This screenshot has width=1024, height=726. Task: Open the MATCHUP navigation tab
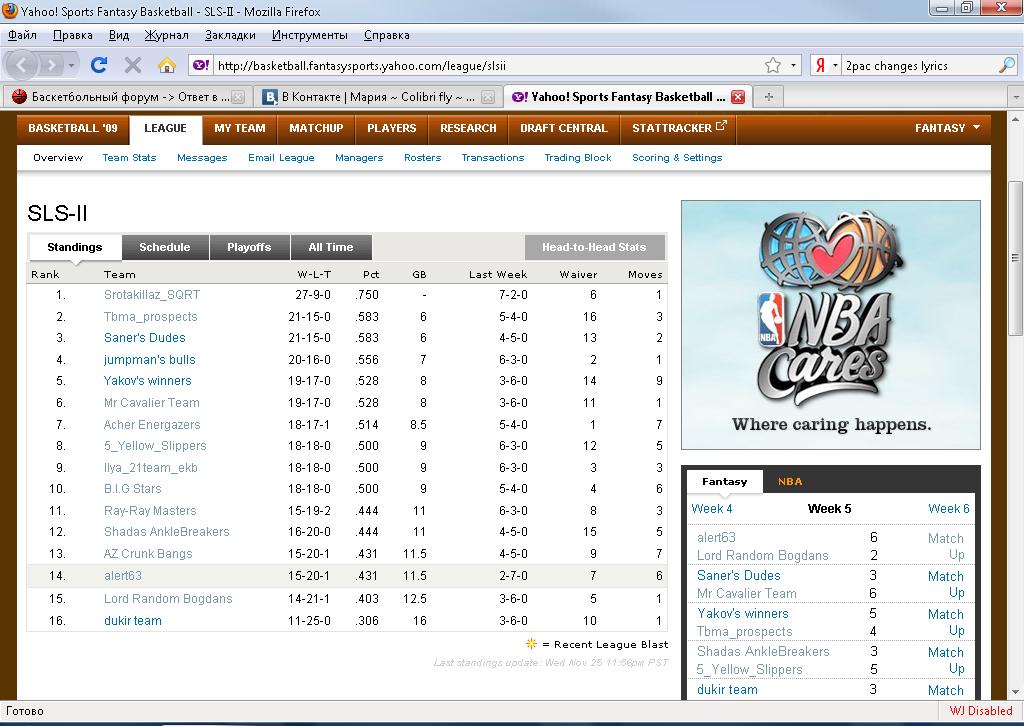316,128
